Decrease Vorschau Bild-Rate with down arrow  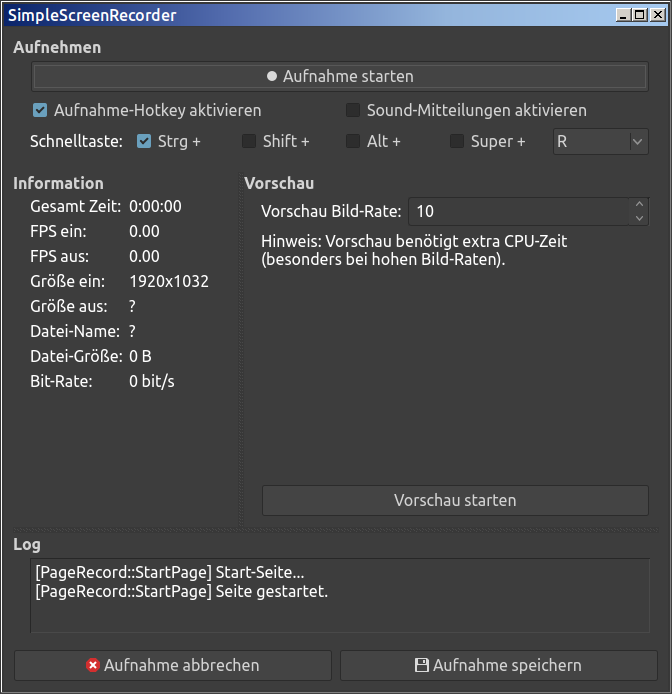pyautogui.click(x=639, y=218)
